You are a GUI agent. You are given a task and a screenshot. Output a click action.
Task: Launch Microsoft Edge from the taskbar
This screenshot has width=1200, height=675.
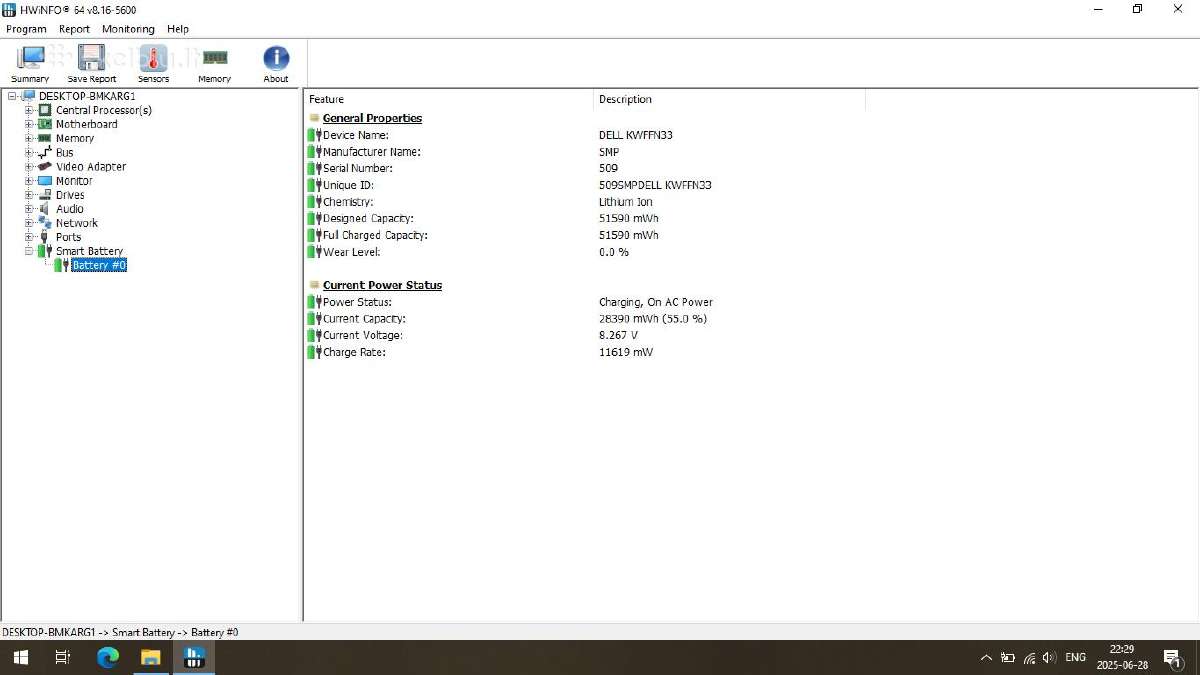pos(108,657)
